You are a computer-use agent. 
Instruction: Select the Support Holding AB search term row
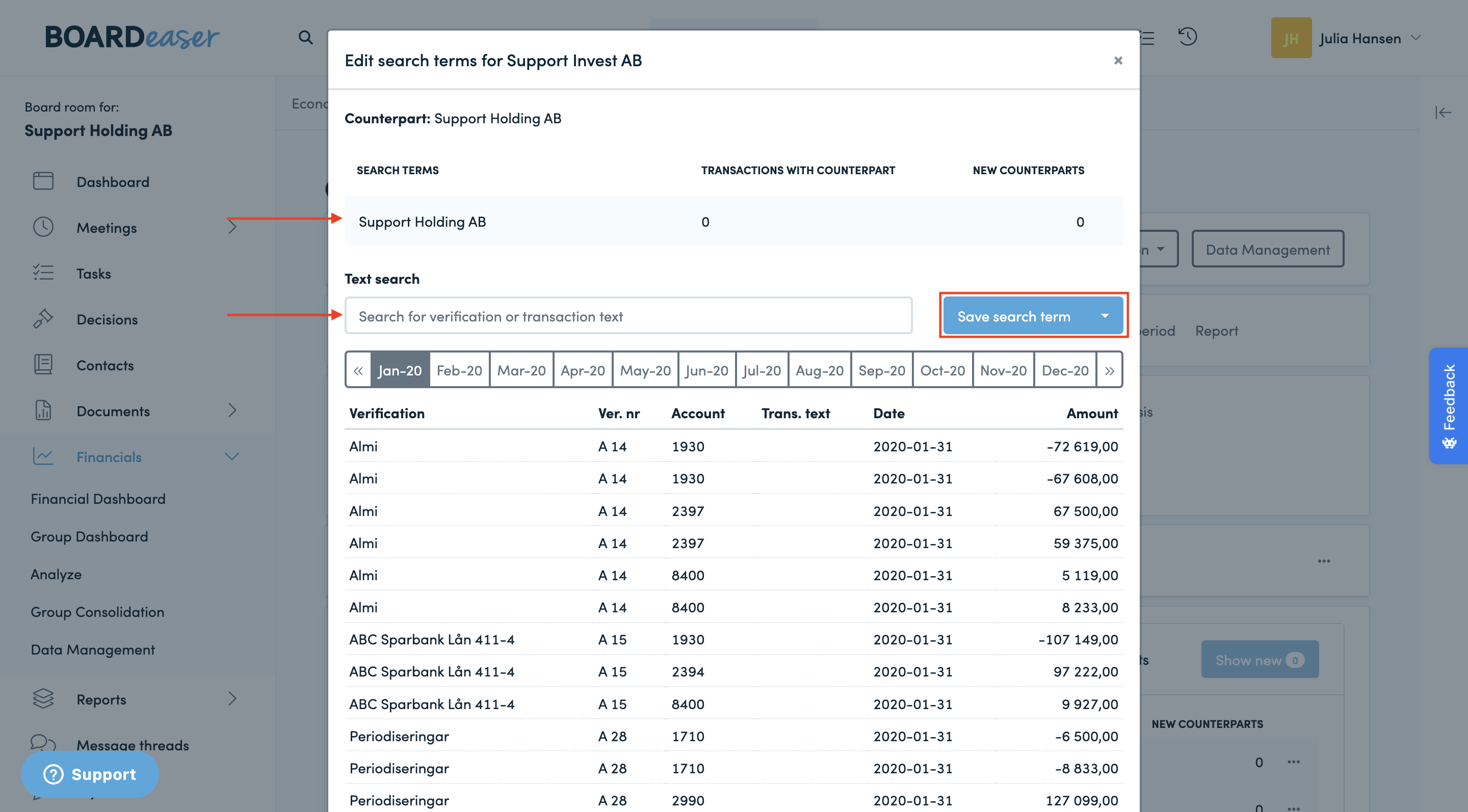tap(733, 221)
